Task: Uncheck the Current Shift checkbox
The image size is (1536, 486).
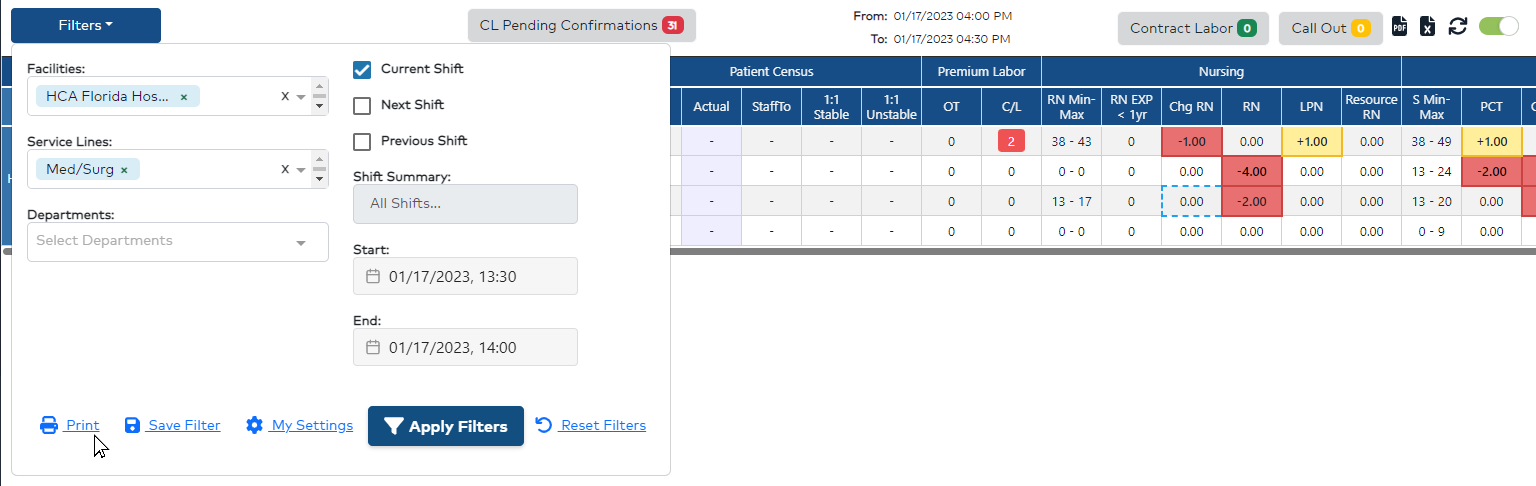Action: pos(362,70)
